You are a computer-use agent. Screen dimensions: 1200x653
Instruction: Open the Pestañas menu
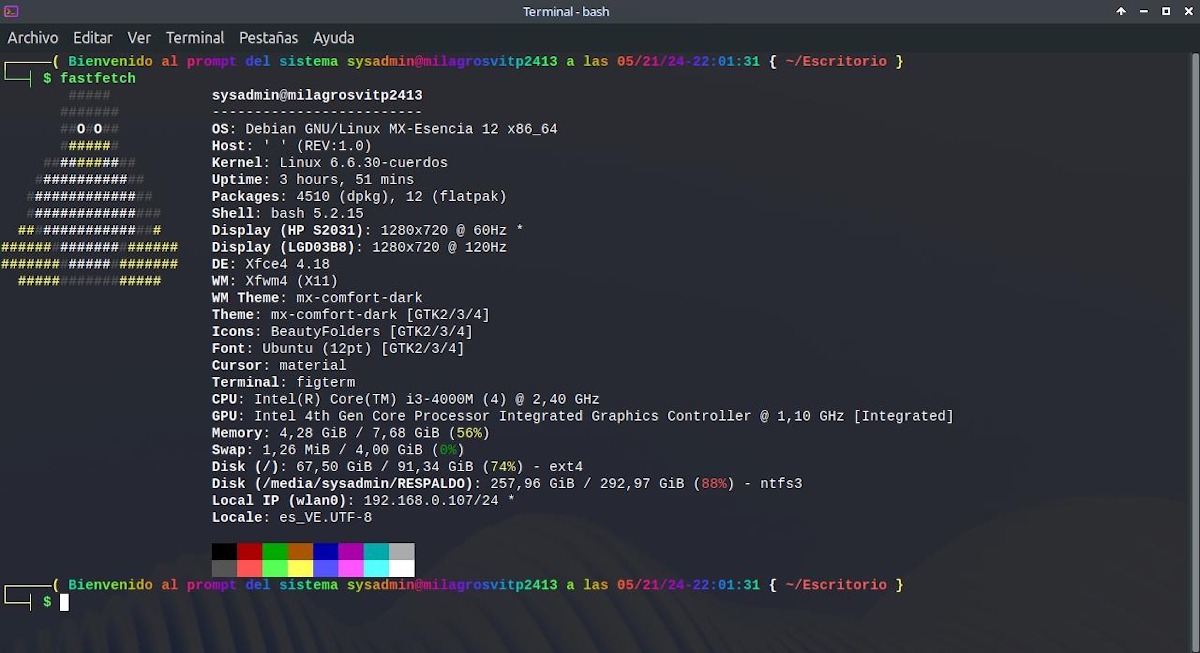pyautogui.click(x=268, y=38)
